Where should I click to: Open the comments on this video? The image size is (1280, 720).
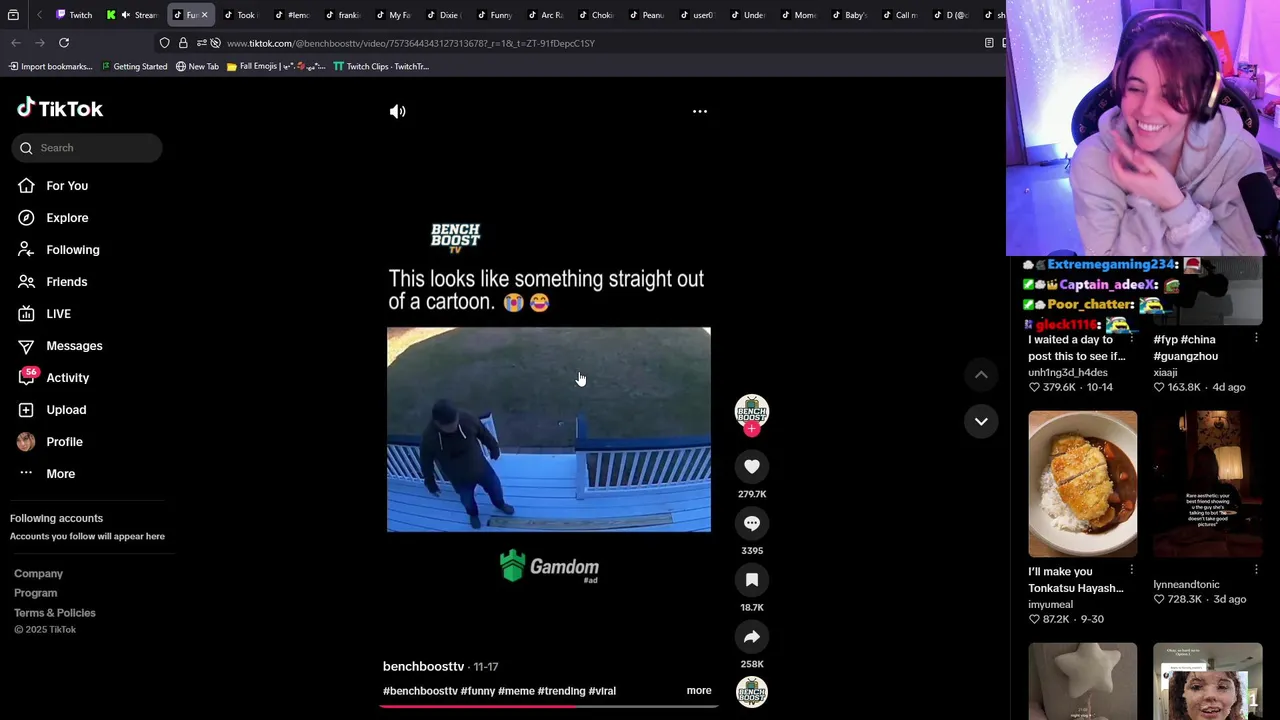[x=752, y=523]
